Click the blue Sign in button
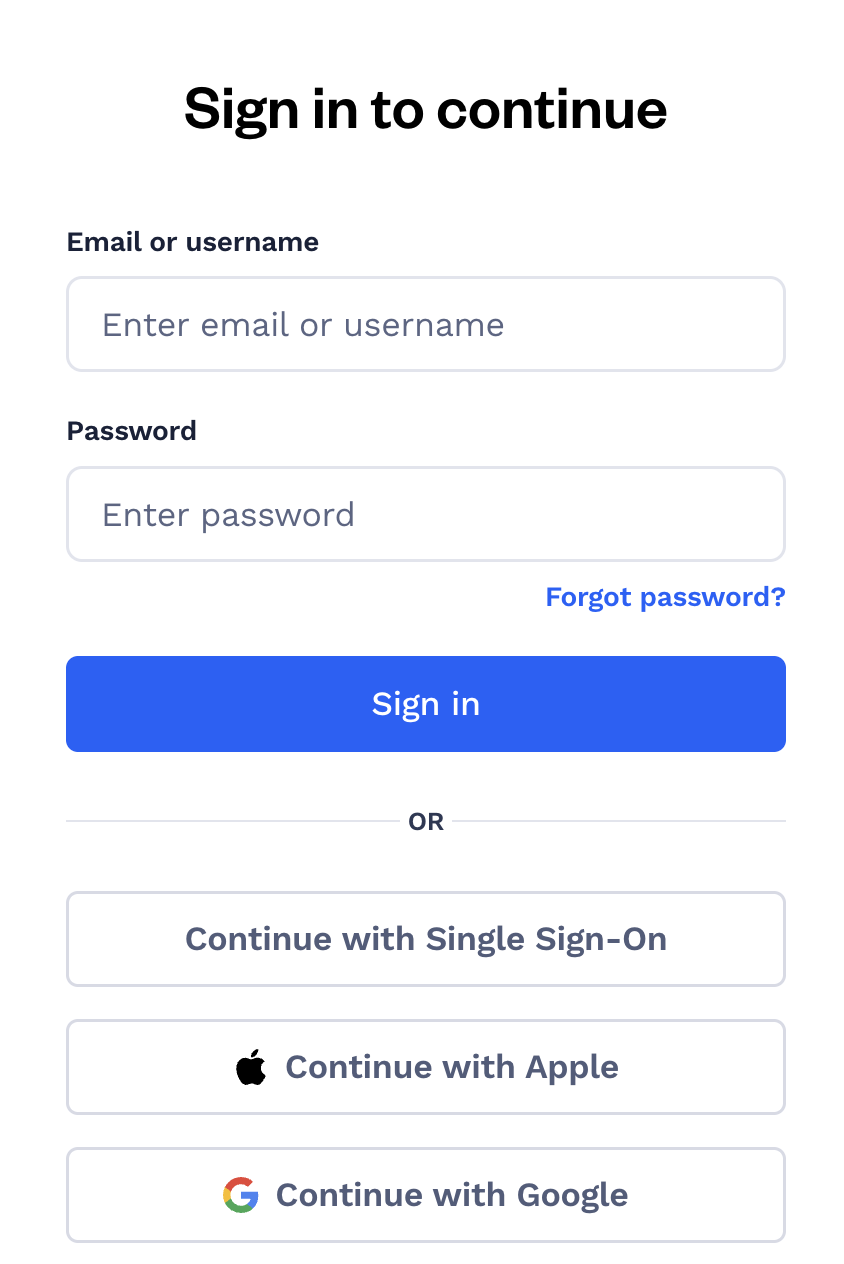Viewport: 844px width, 1264px height. [x=426, y=704]
